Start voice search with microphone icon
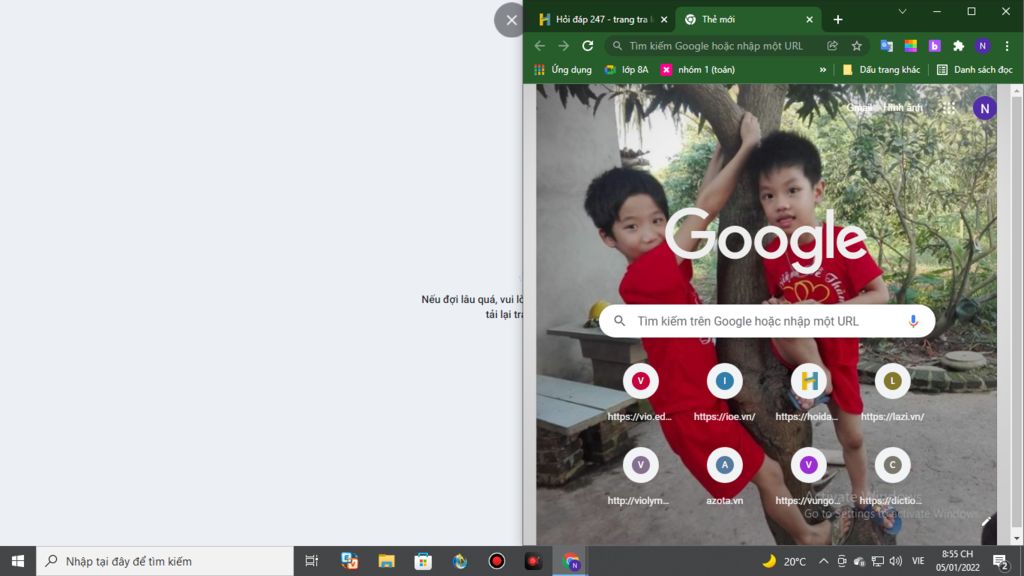This screenshot has height=576, width=1024. [913, 321]
